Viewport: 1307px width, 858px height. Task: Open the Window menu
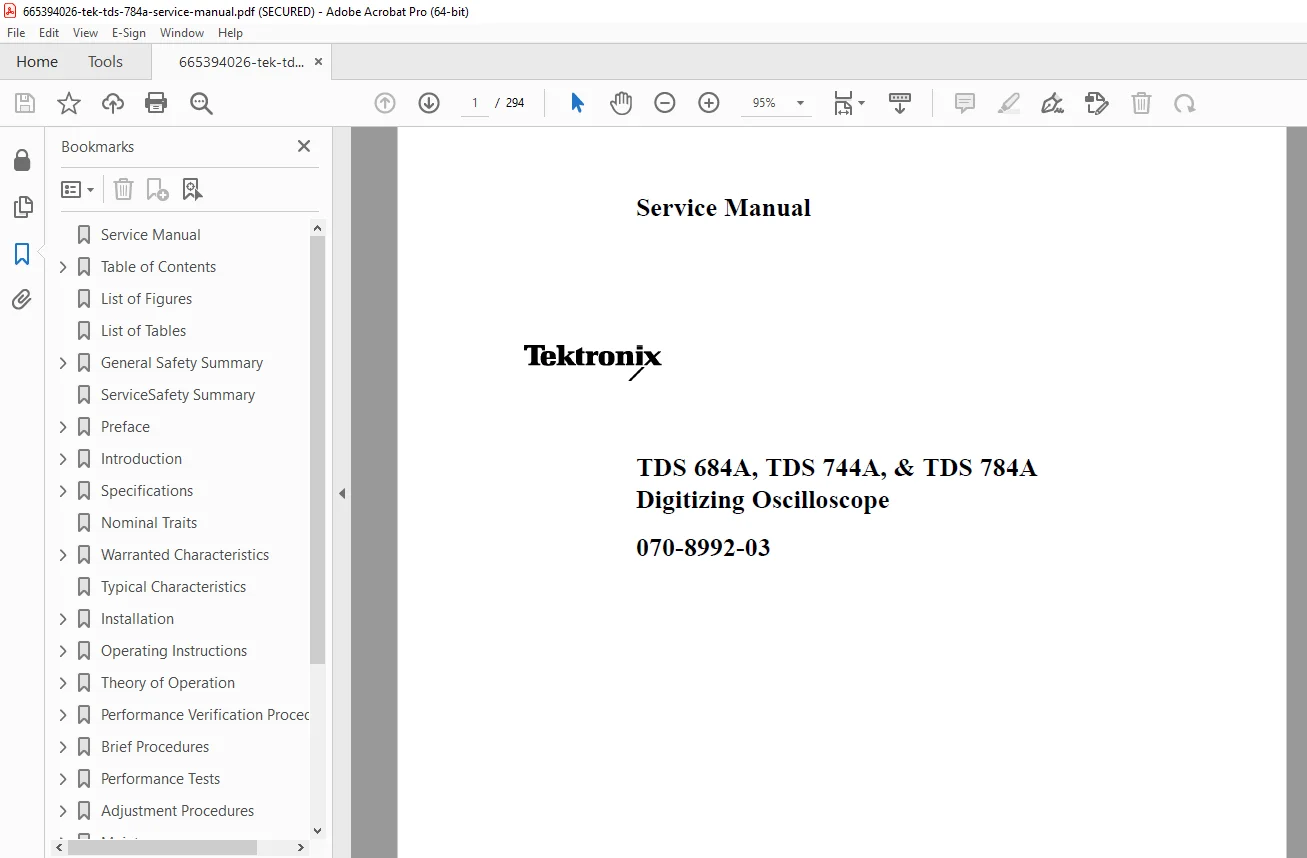182,33
